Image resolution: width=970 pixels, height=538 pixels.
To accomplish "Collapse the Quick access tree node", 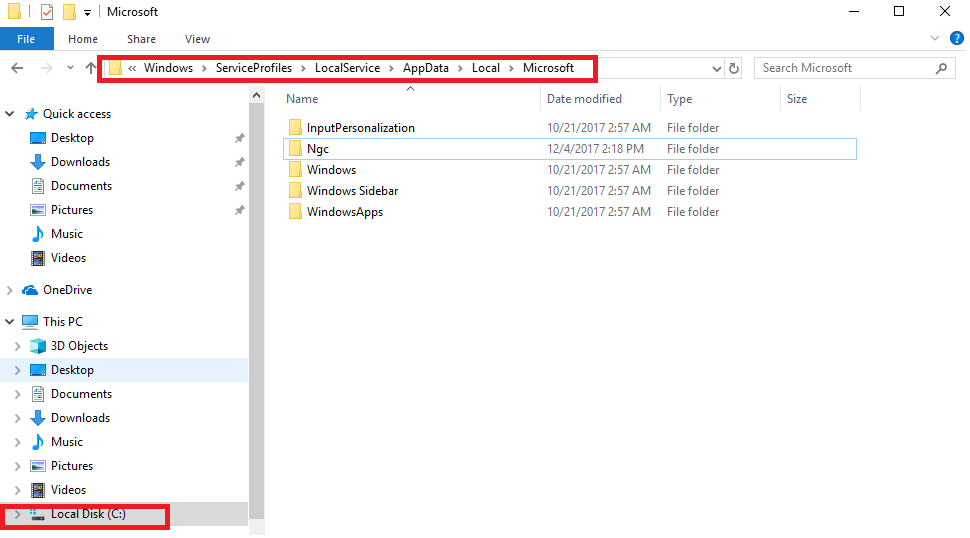I will [x=10, y=114].
